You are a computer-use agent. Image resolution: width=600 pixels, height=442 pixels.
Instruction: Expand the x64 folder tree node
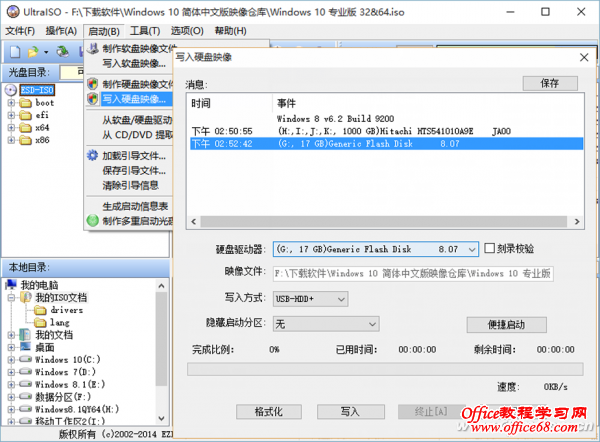point(11,128)
